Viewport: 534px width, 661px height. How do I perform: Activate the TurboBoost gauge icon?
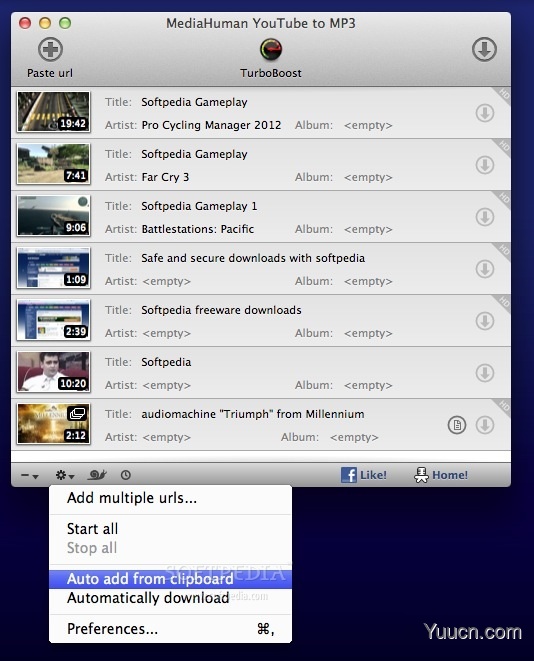[271, 50]
